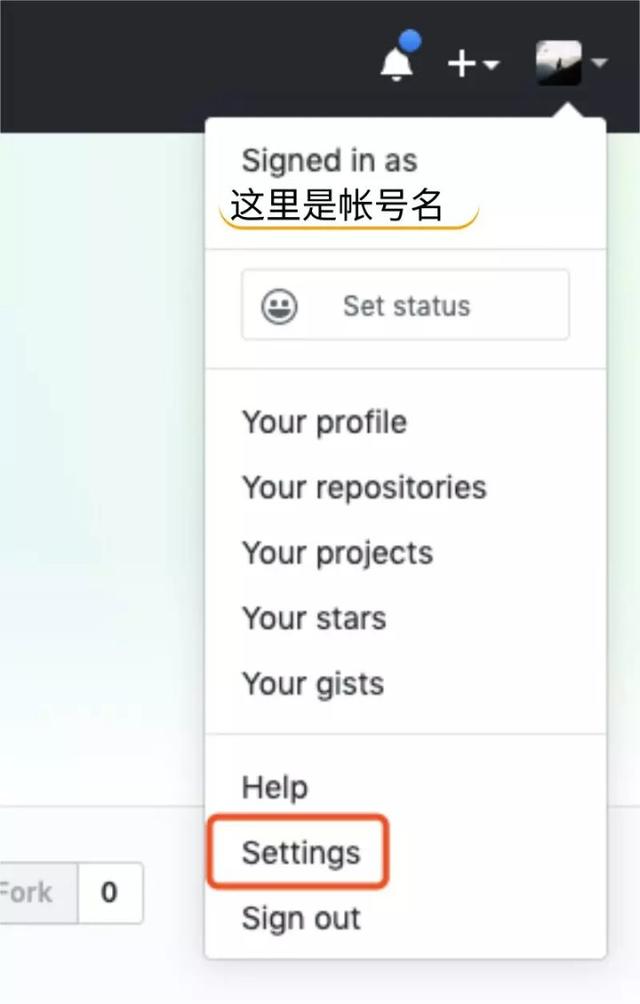Viewport: 640px width, 1004px height.
Task: Click the blue unread notification dot
Action: [410, 41]
